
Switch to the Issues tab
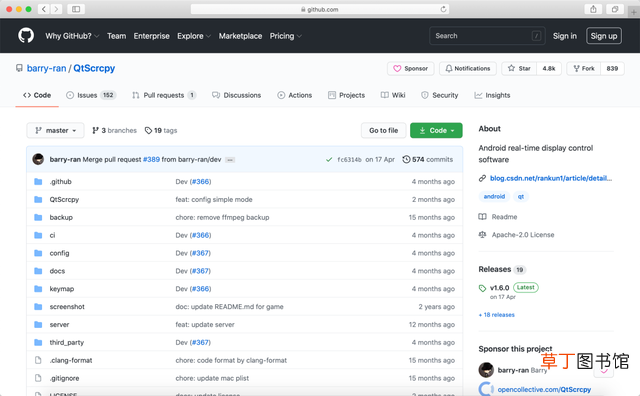(91, 95)
